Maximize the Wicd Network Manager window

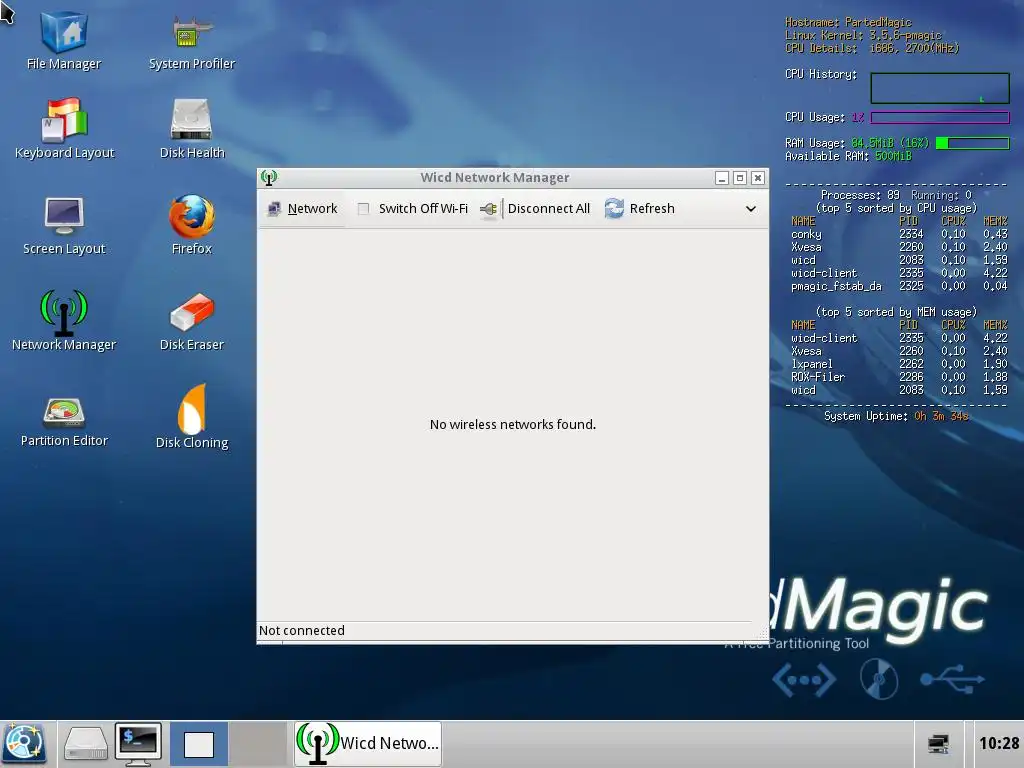coord(740,178)
